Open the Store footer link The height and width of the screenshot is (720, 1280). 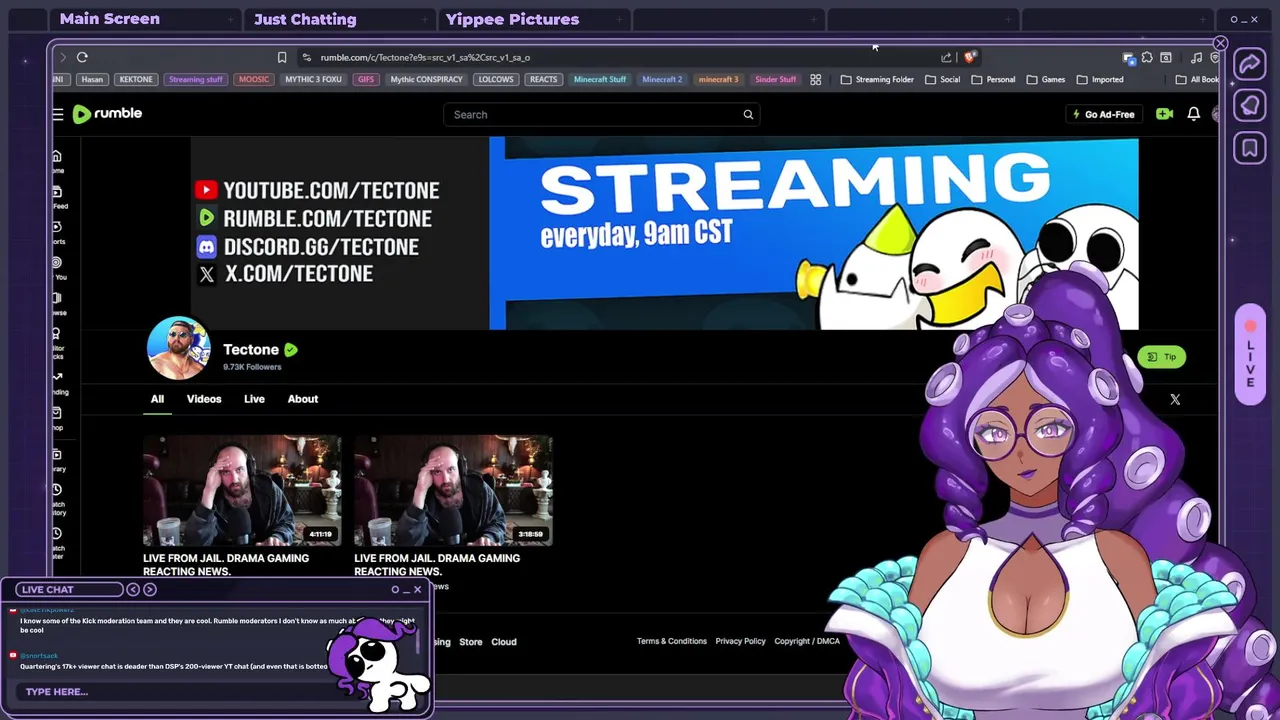tap(470, 642)
